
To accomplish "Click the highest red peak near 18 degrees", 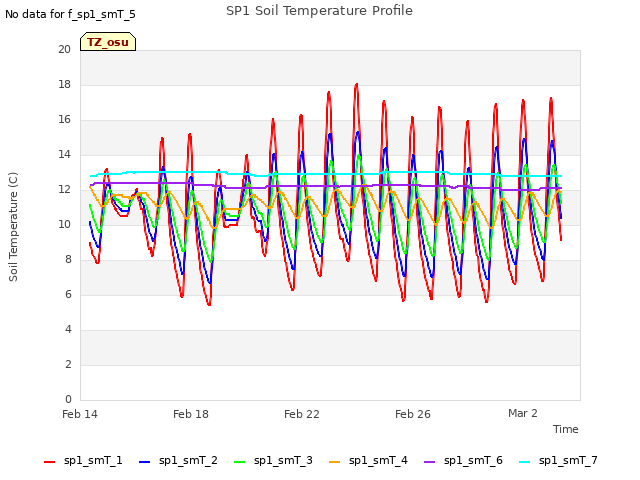I will coord(357,84).
